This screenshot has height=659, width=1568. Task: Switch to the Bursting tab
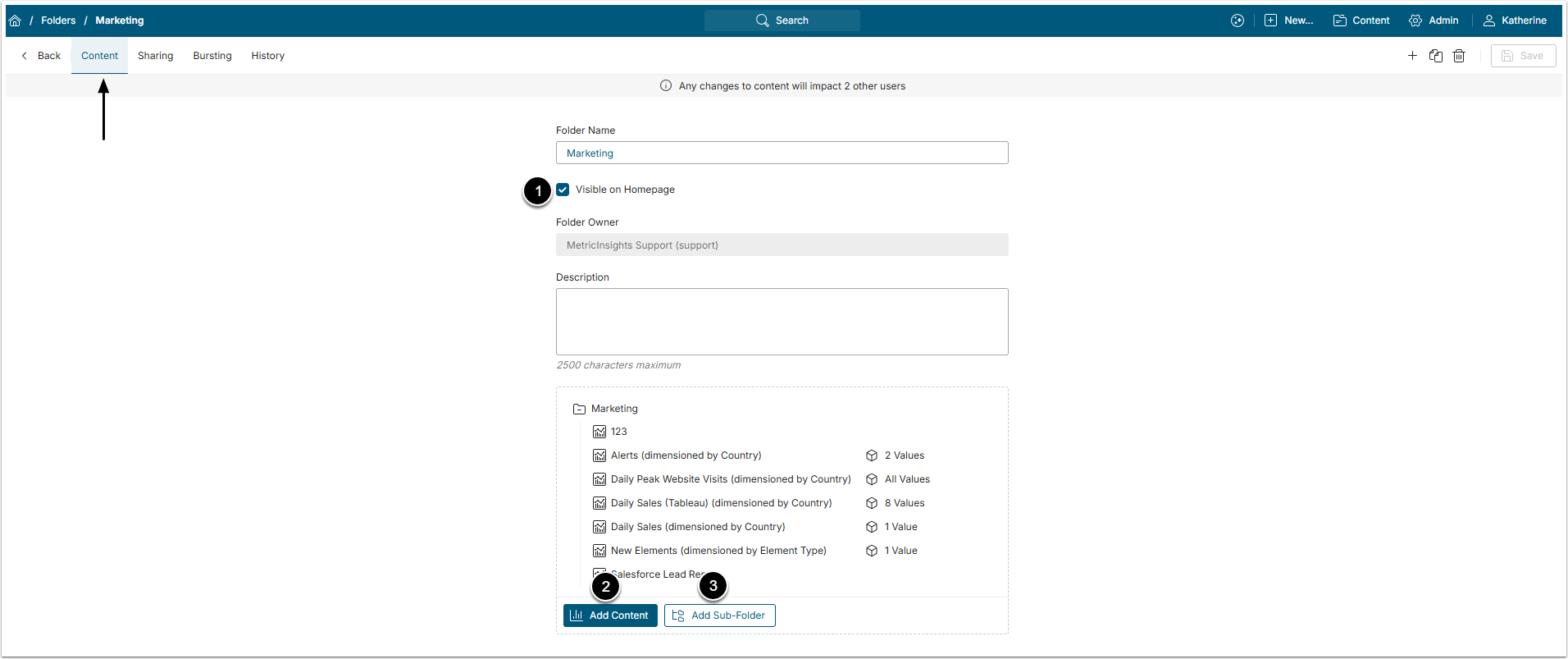point(212,56)
